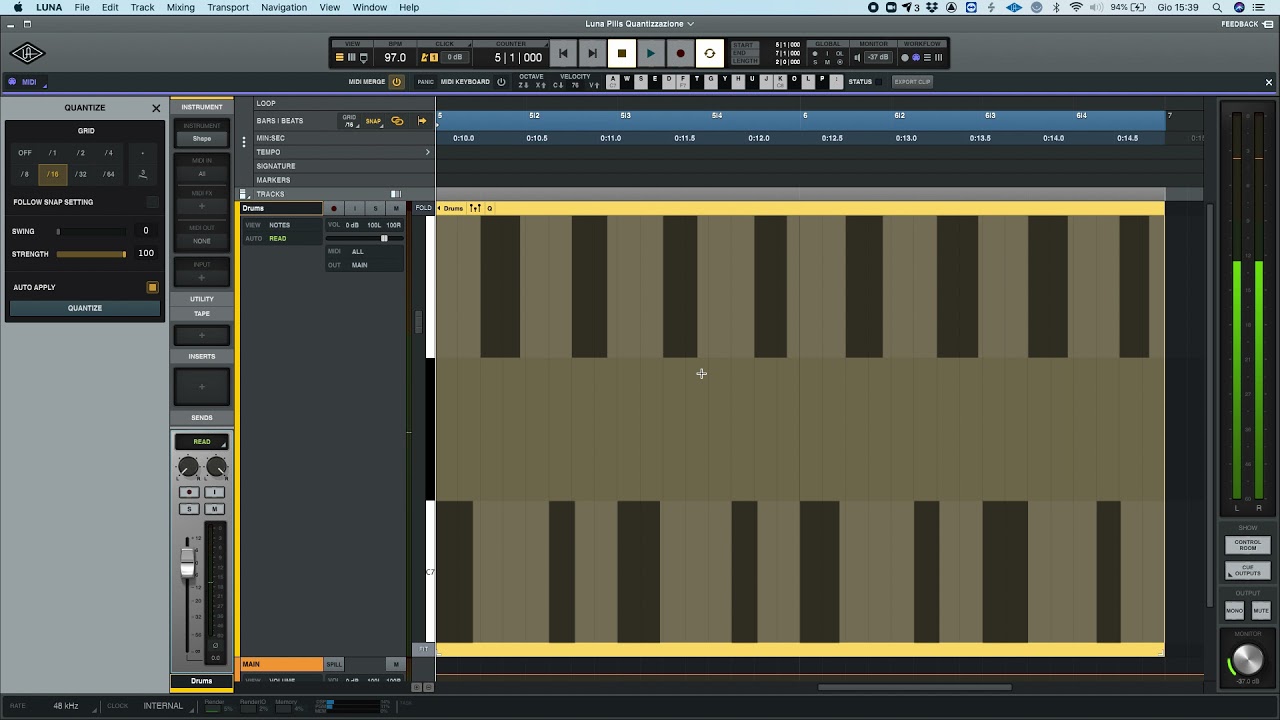This screenshot has height=720, width=1280.
Task: Start playback with the play button
Action: (x=651, y=54)
